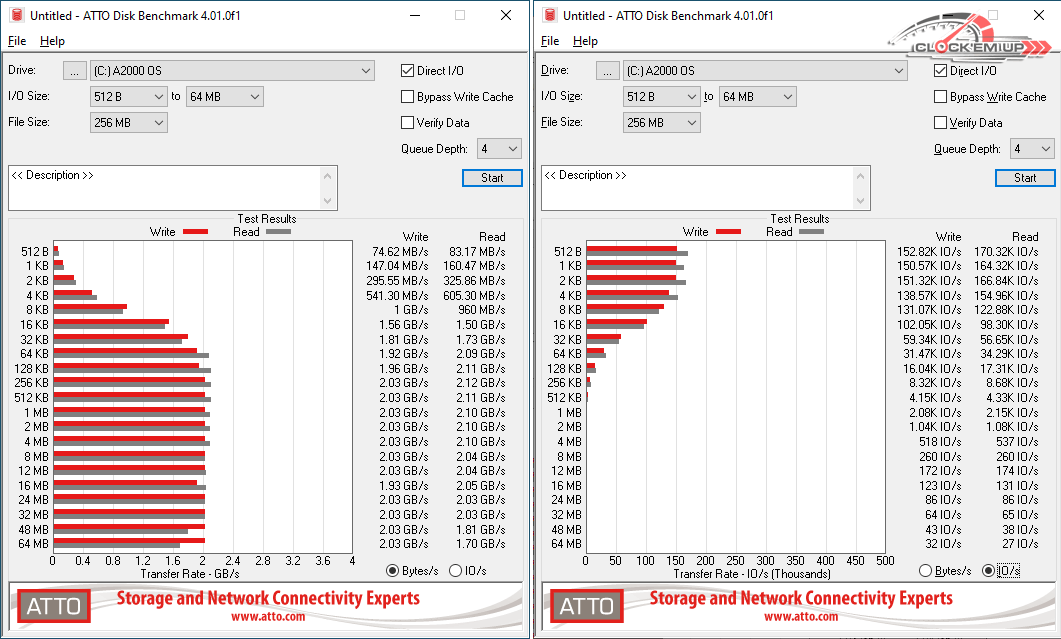Click the description scroll up arrow in left window

329,175
